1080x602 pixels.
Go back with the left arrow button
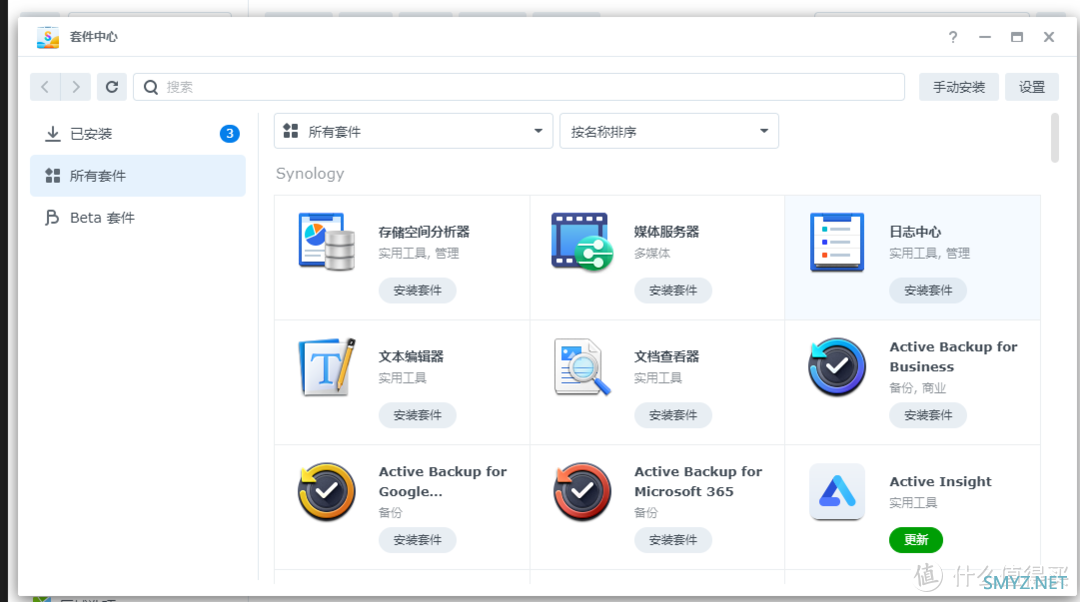tap(45, 87)
